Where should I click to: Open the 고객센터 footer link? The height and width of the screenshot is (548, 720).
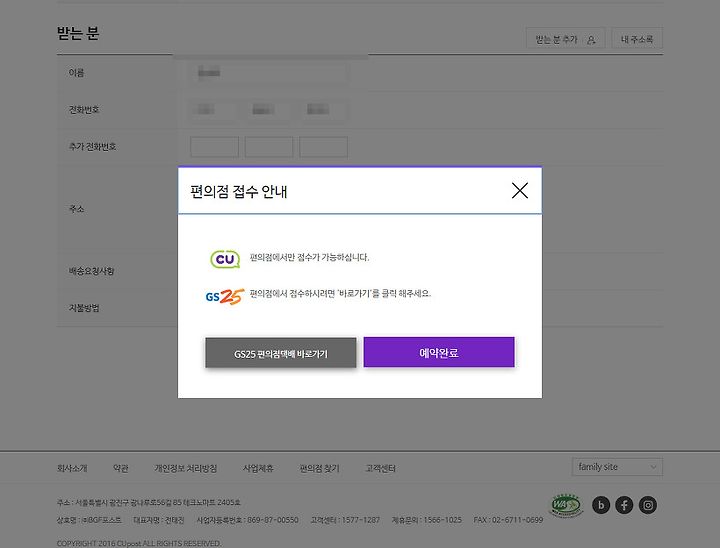point(380,468)
